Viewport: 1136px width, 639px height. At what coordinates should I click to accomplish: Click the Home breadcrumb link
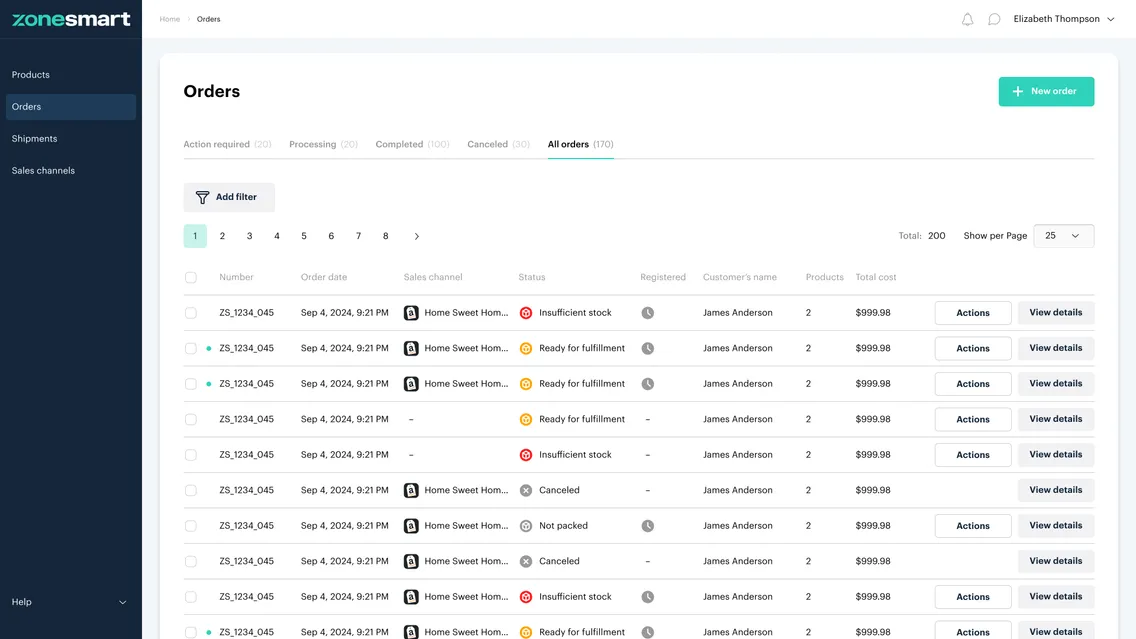(x=170, y=19)
